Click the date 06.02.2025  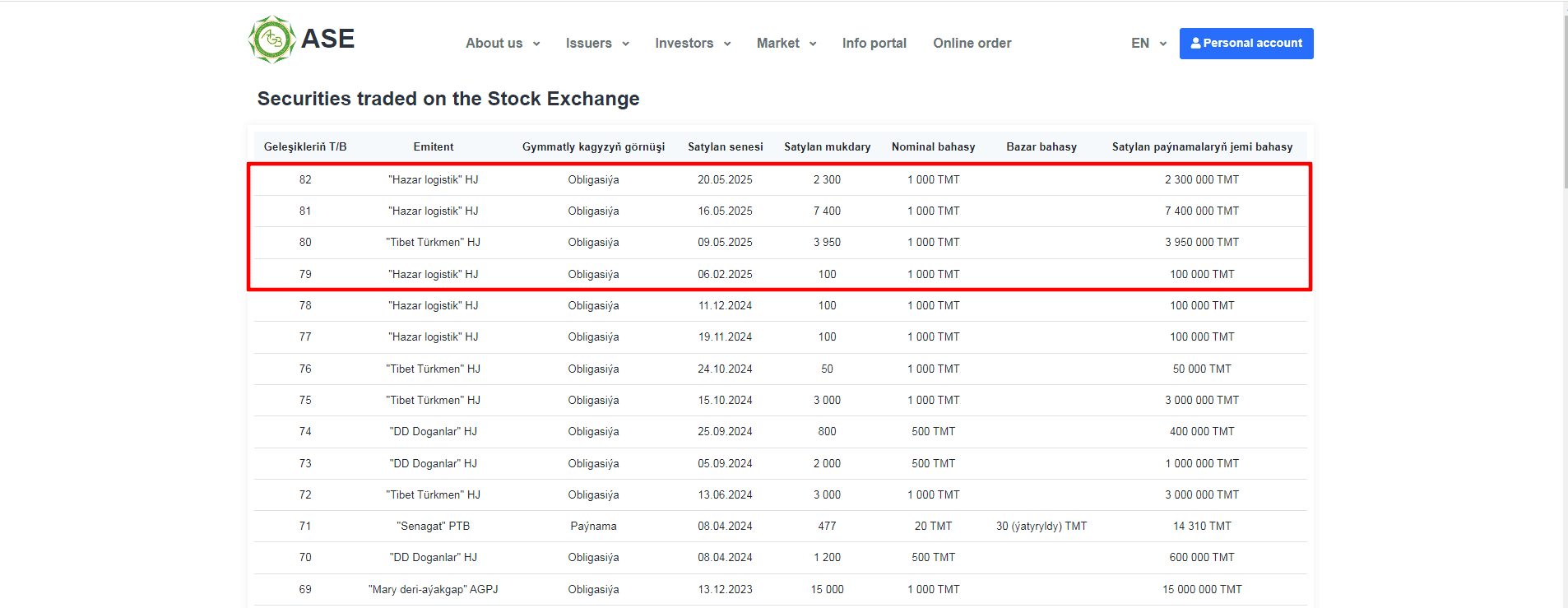pos(725,274)
